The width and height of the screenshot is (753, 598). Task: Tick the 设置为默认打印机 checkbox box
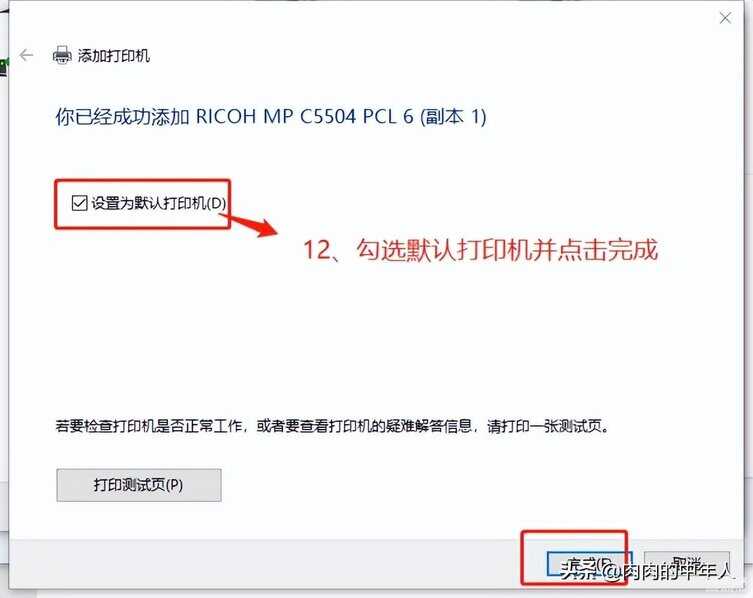pyautogui.click(x=79, y=203)
